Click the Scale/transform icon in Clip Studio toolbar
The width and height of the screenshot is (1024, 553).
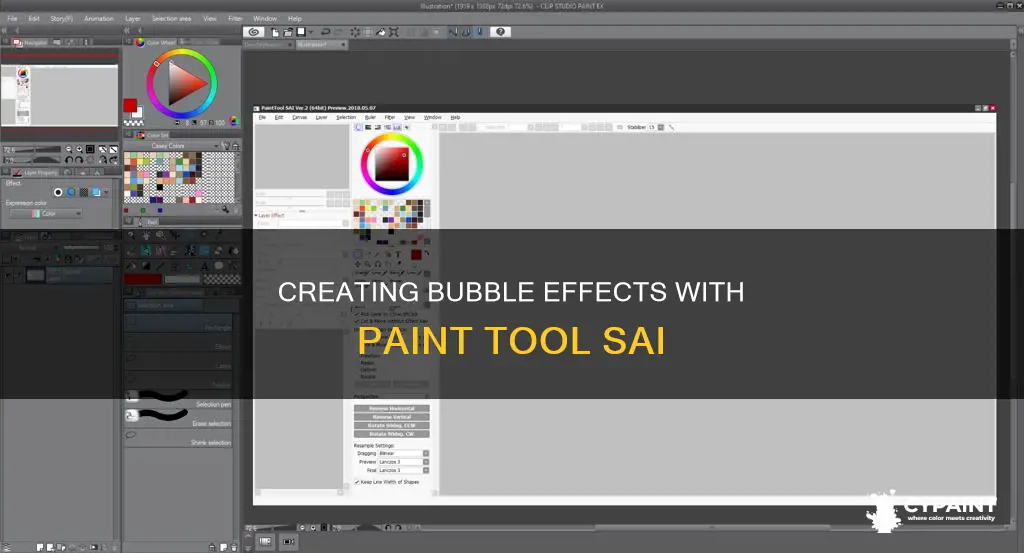pyautogui.click(x=394, y=32)
